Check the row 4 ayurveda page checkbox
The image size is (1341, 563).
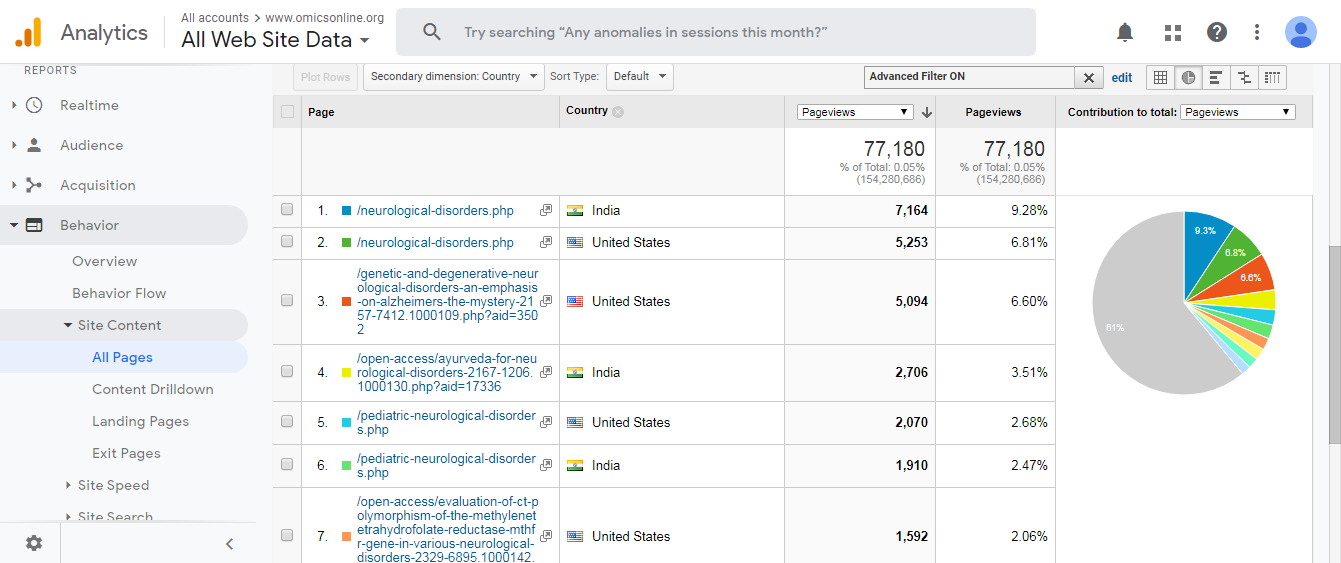[x=287, y=372]
